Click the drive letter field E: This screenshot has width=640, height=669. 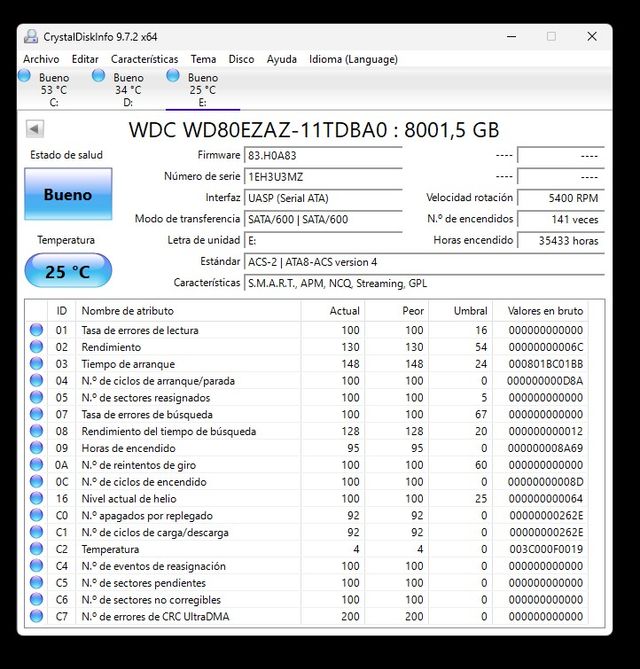tap(323, 241)
